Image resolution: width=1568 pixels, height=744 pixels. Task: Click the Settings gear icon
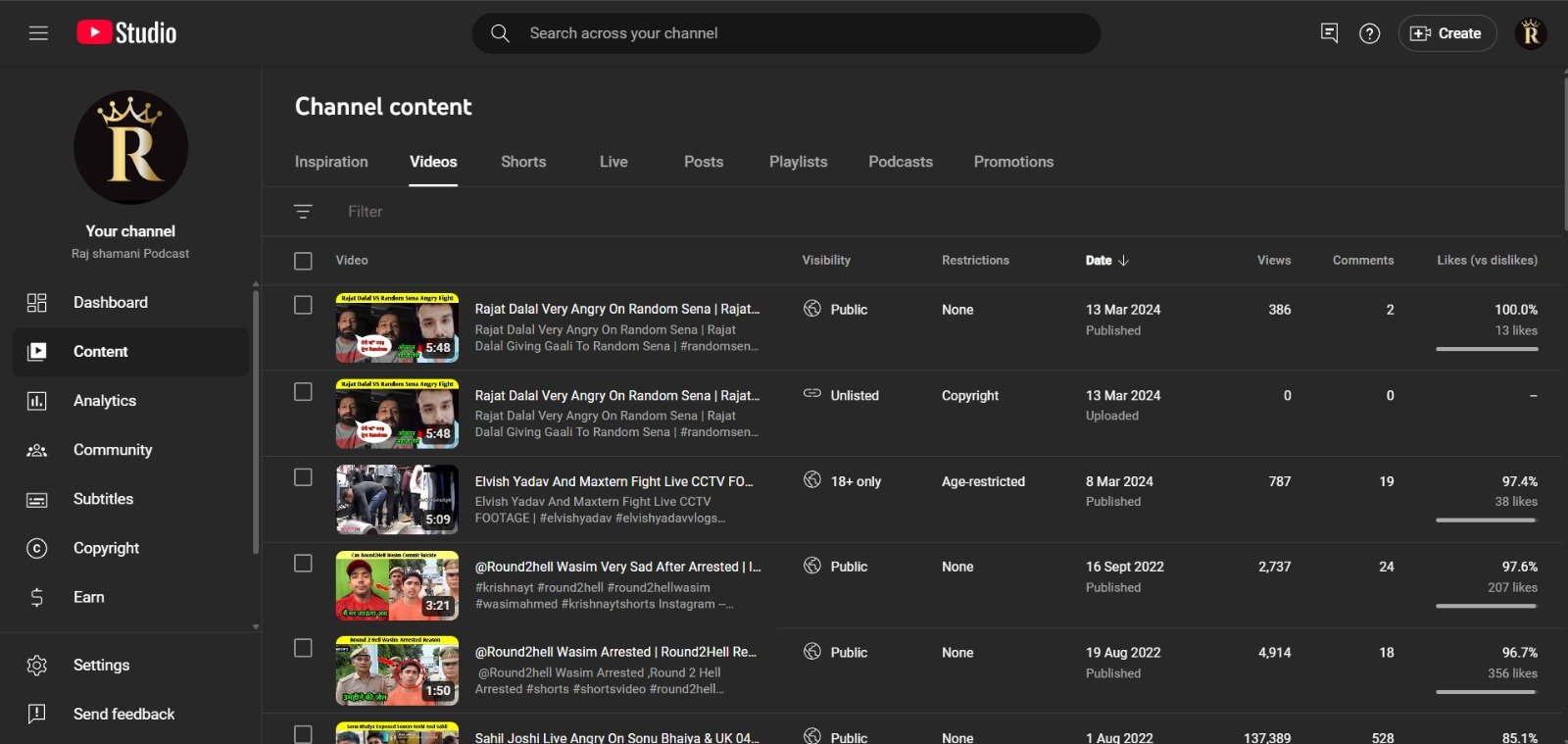click(x=36, y=666)
